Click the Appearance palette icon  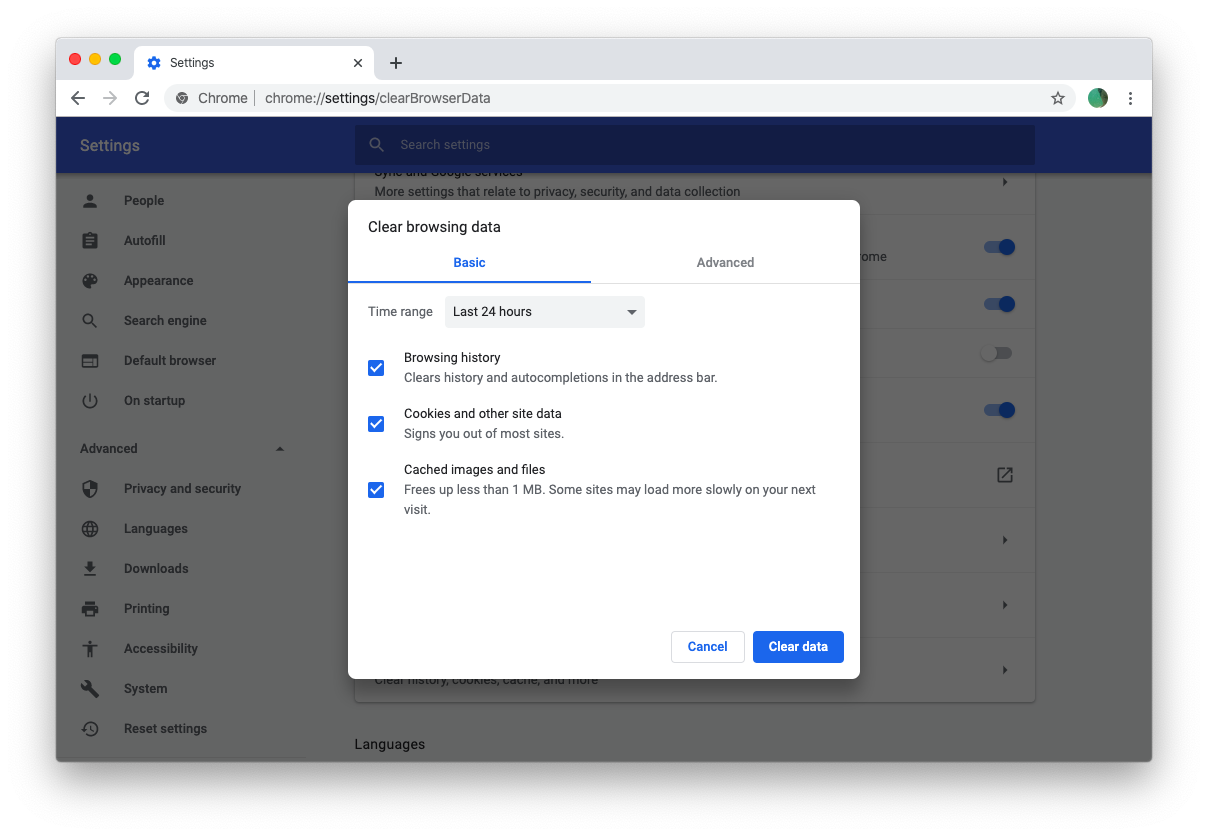(x=90, y=280)
